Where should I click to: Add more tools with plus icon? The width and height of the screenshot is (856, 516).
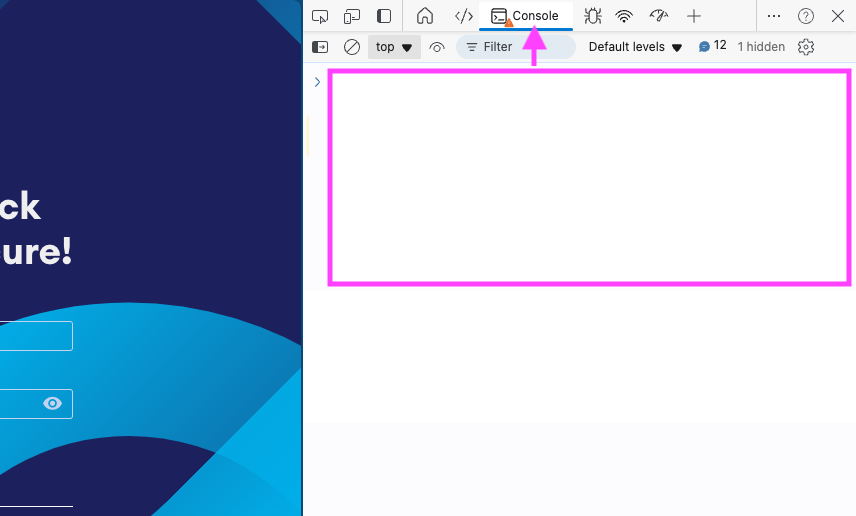[693, 16]
